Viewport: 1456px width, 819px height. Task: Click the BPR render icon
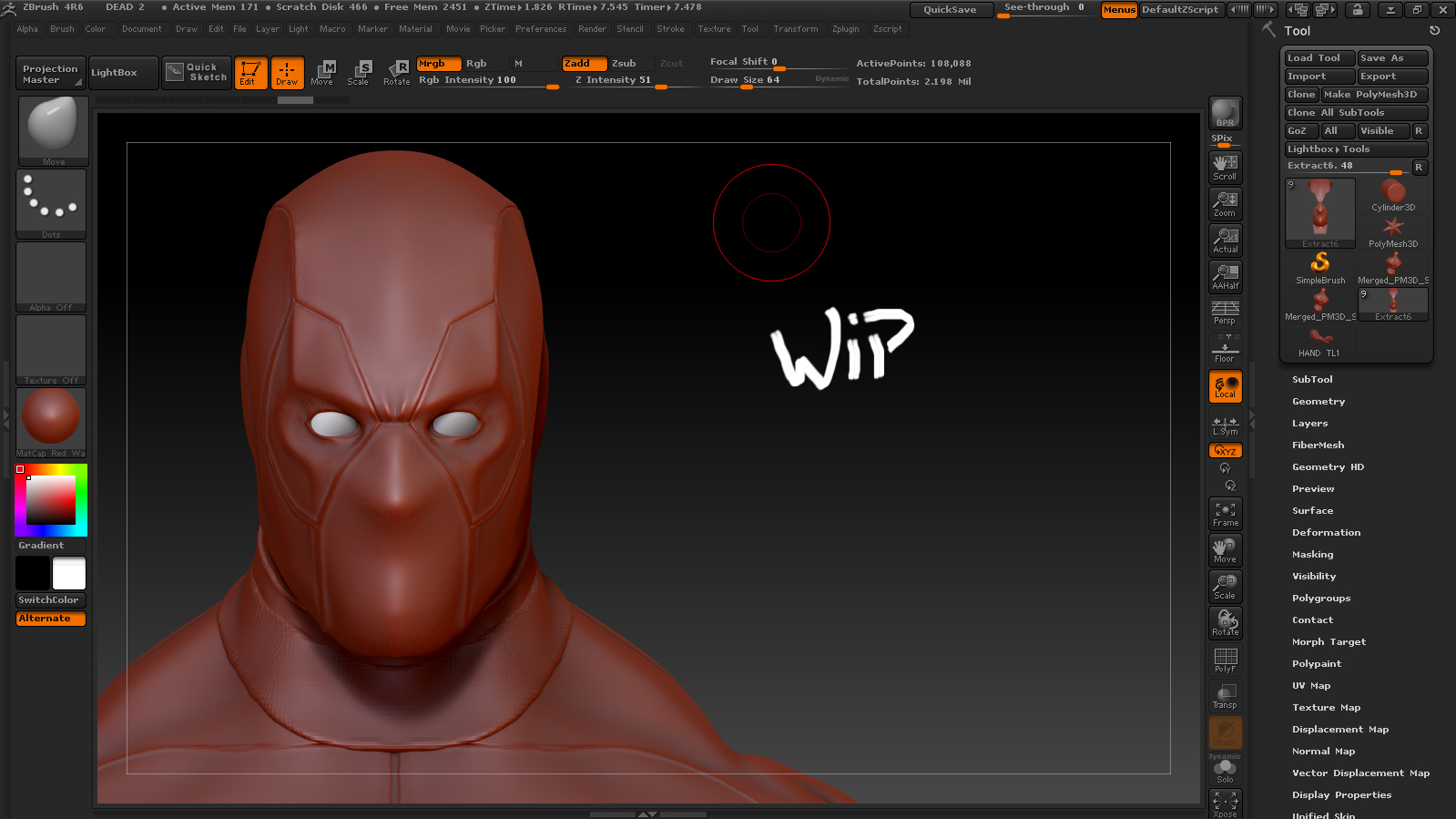(1225, 113)
